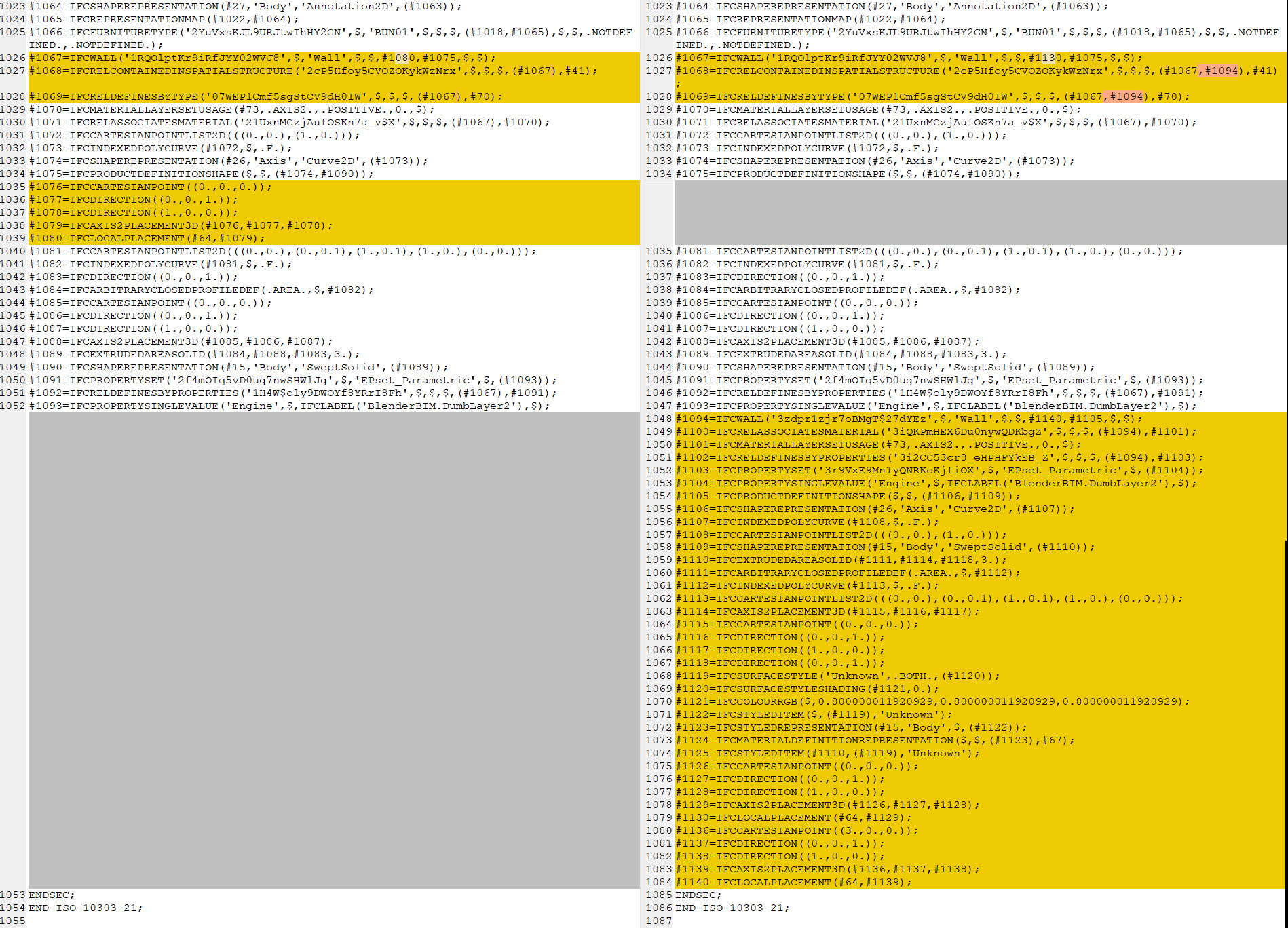Click line number 1087 at bottom right
Viewport: 1288px width, 928px height.
[660, 920]
